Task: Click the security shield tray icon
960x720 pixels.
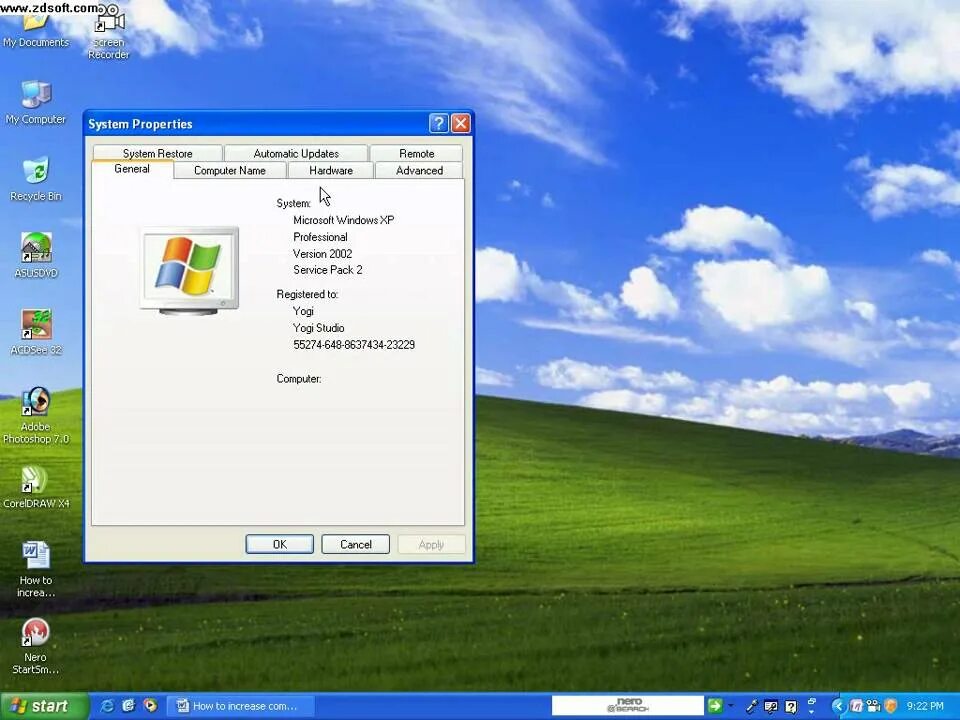Action: click(x=891, y=706)
